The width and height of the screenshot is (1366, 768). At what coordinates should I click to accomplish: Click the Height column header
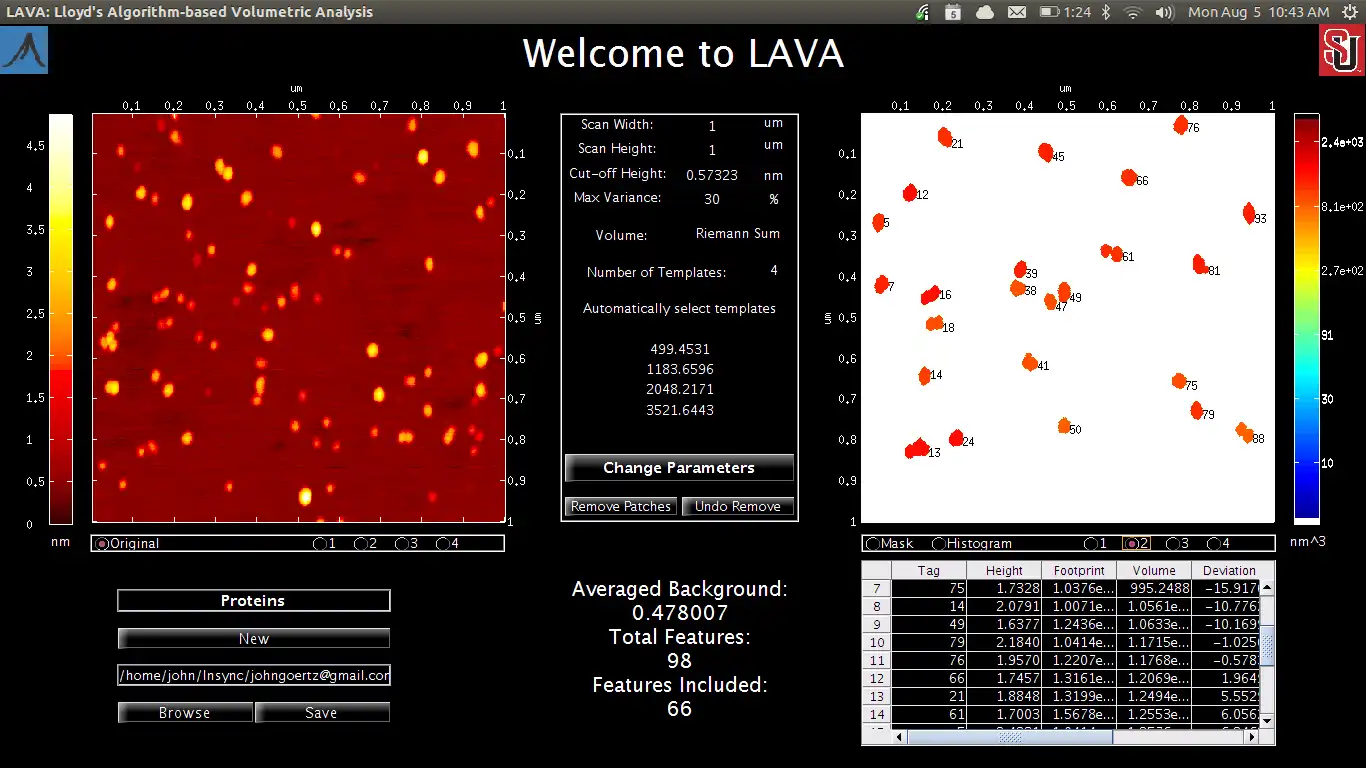coord(1003,570)
